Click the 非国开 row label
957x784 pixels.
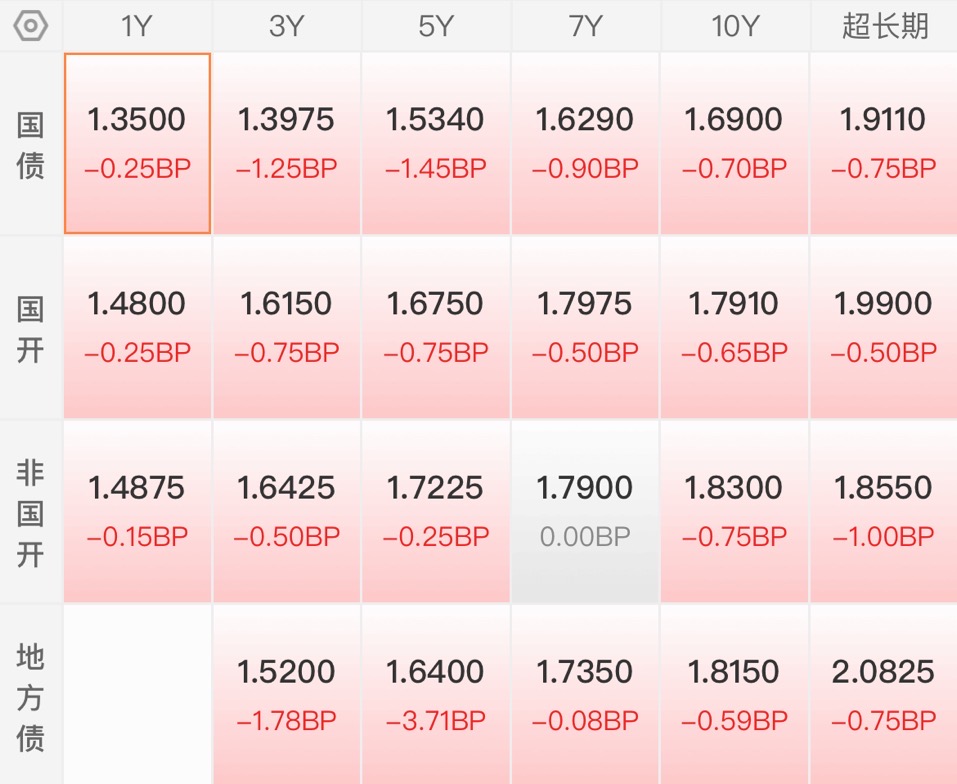coord(31,512)
